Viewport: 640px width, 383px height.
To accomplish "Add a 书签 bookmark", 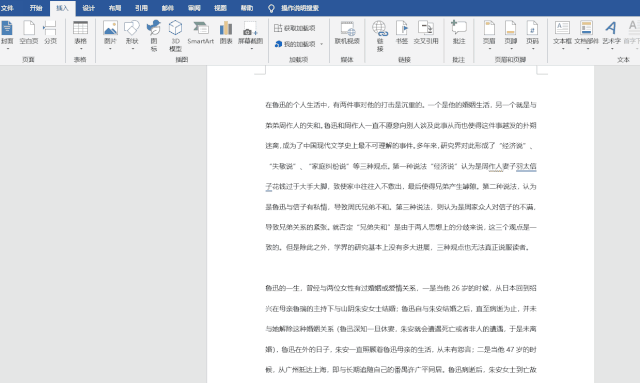I will coord(402,33).
